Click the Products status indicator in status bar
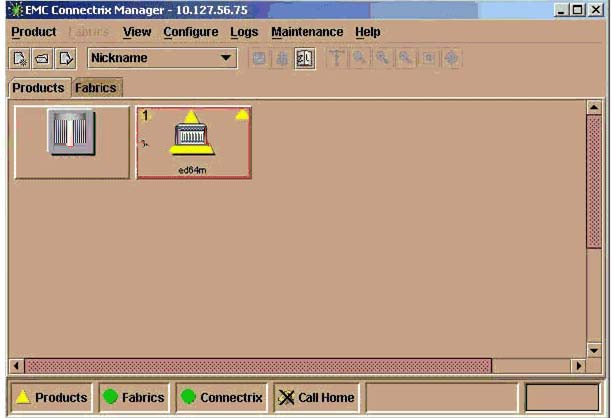The width and height of the screenshot is (612, 418). pos(52,398)
